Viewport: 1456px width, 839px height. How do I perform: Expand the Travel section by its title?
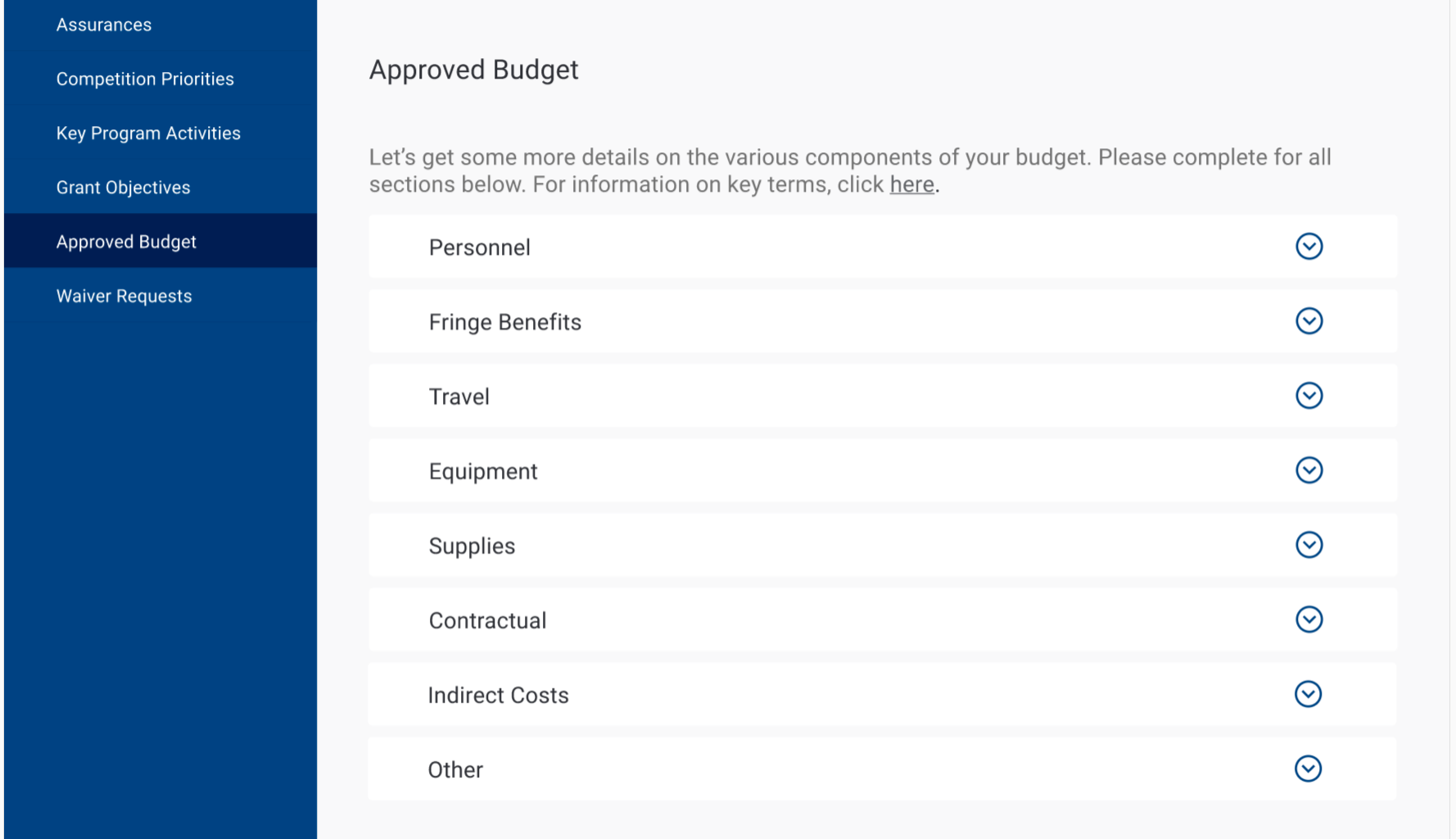(x=459, y=397)
